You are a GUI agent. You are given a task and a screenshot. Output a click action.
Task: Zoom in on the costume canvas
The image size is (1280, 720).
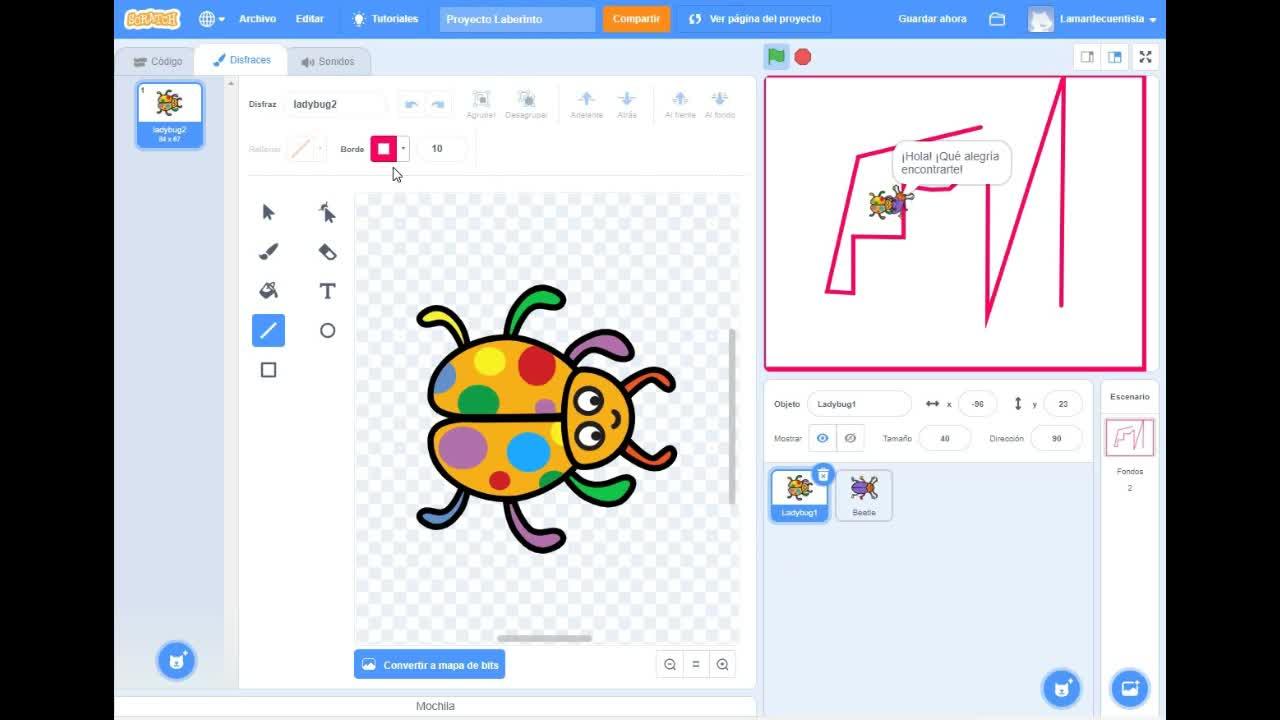722,665
